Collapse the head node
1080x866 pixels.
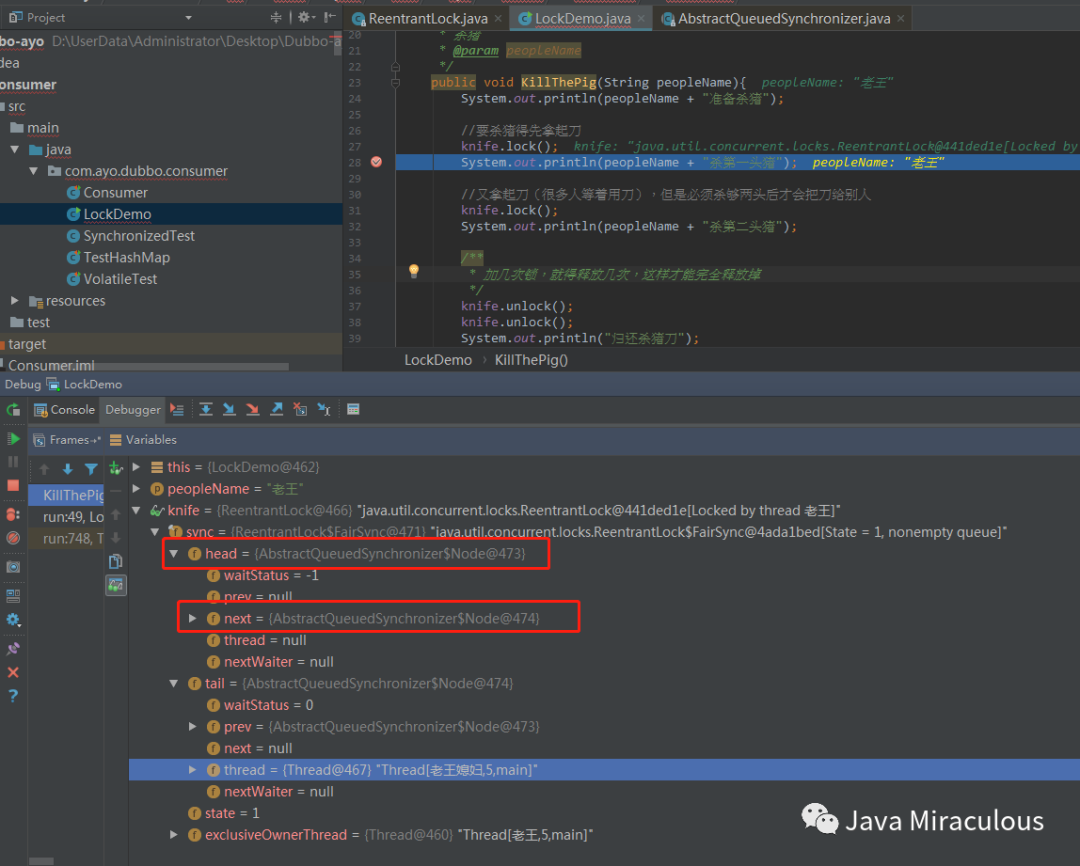(174, 553)
